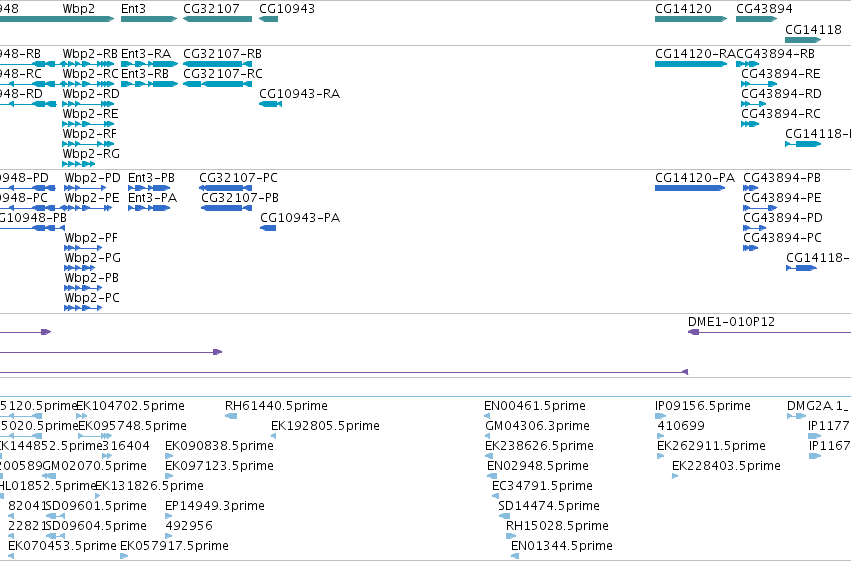851x561 pixels.
Task: Click Wbp2-PD protein label
Action: (92, 177)
